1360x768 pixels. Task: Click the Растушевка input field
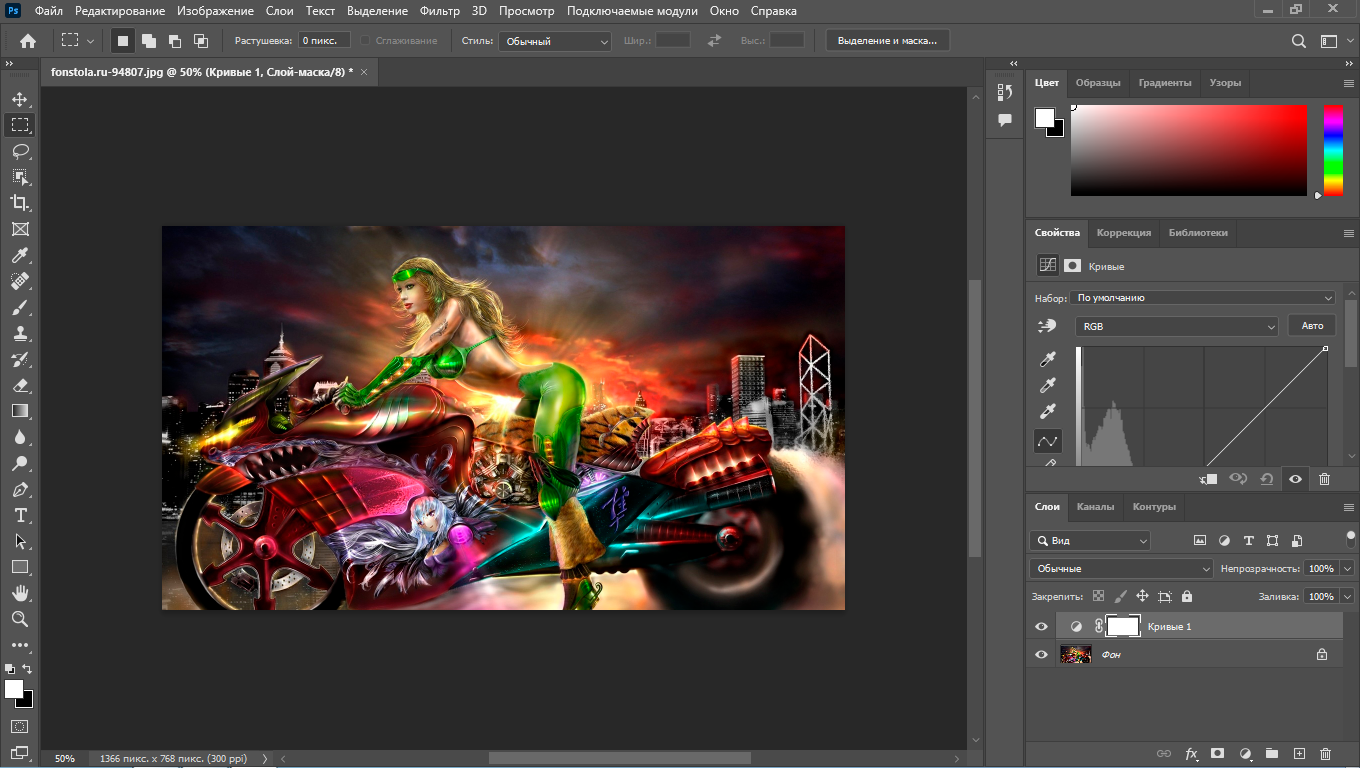pyautogui.click(x=324, y=41)
